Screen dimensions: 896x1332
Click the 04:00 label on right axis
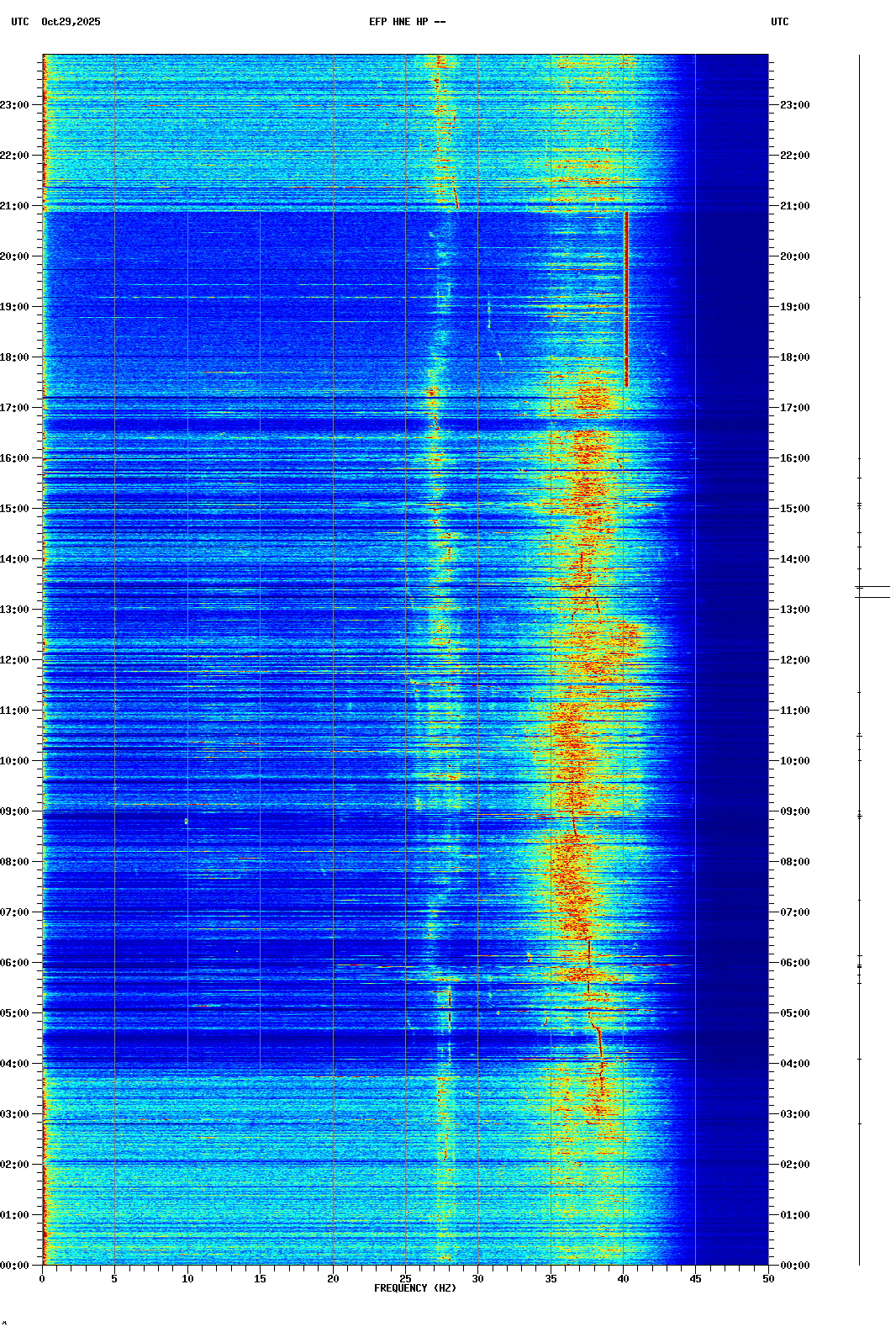click(x=794, y=1064)
